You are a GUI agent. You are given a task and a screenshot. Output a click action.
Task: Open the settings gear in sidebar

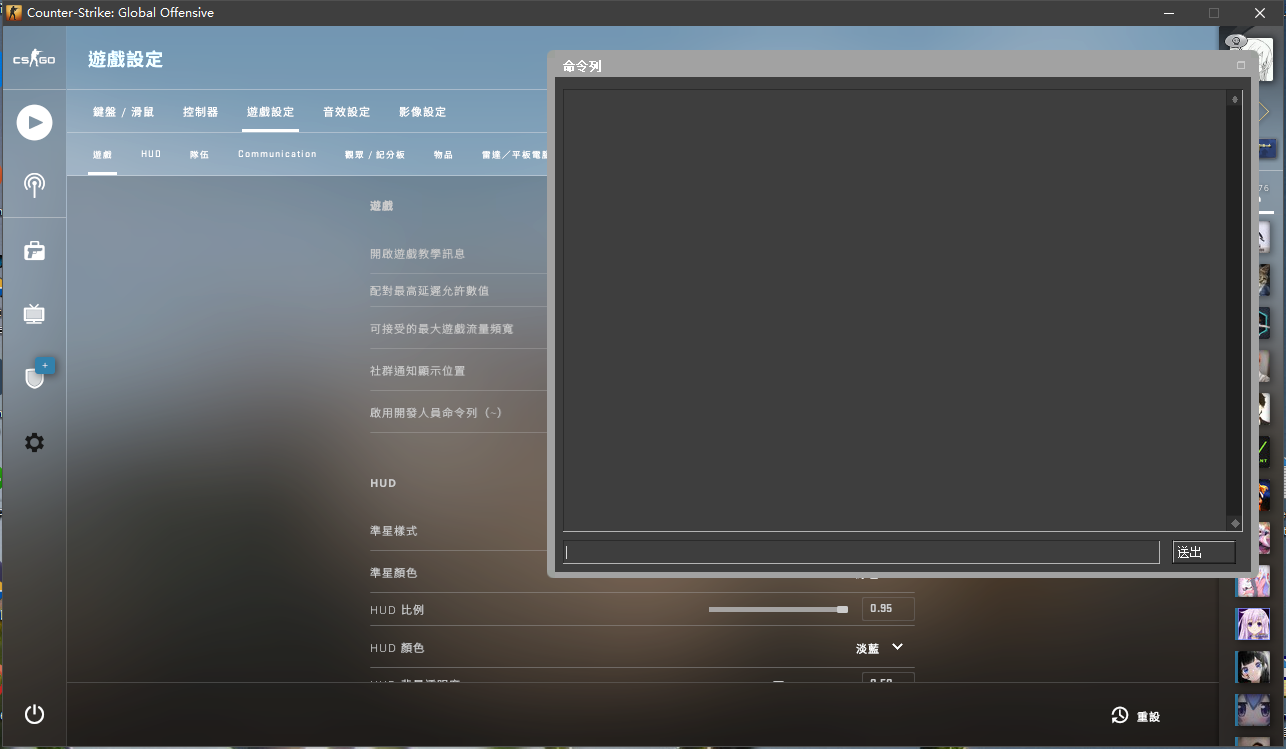(34, 442)
